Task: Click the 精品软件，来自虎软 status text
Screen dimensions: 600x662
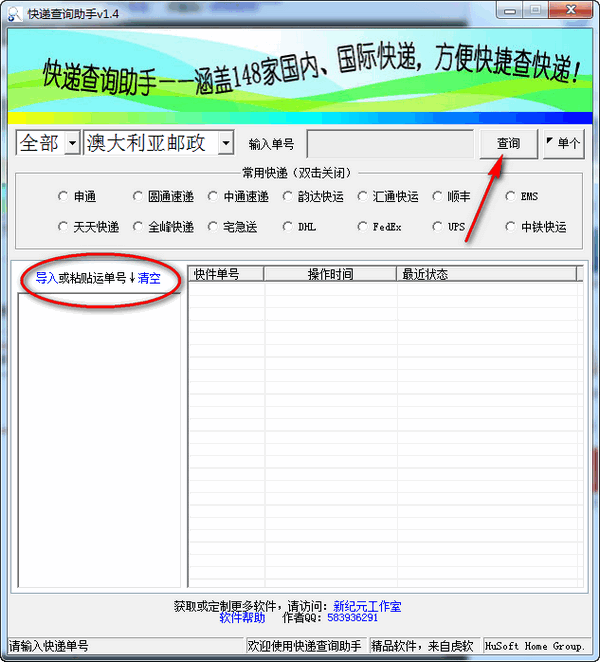Action: [422, 646]
